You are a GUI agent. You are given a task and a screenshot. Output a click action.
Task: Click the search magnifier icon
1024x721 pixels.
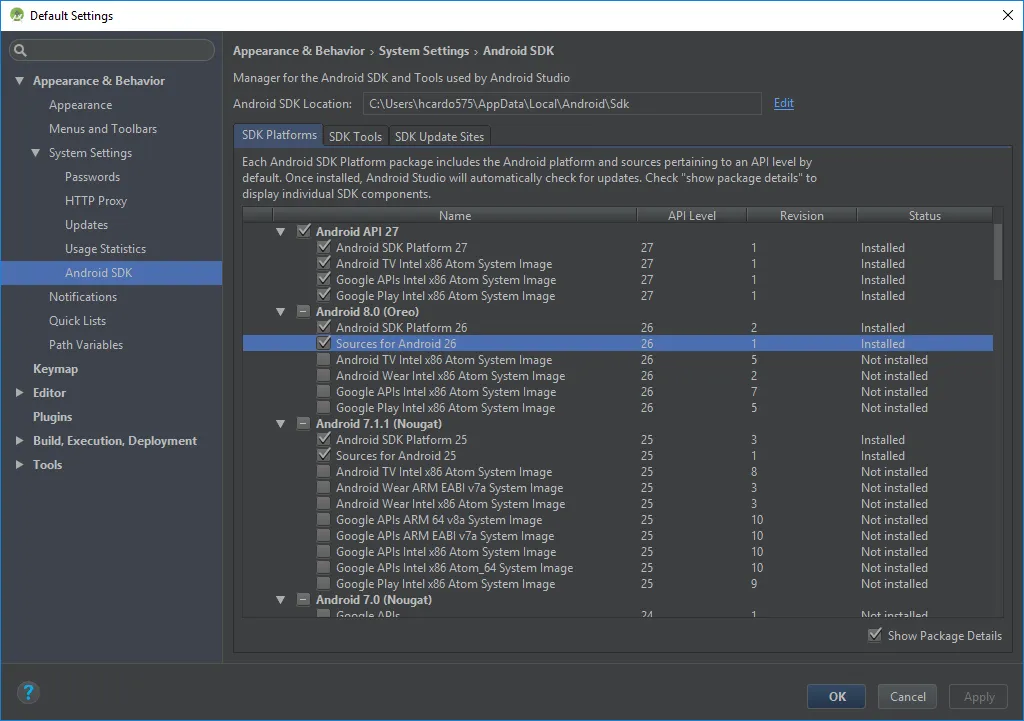pos(20,50)
